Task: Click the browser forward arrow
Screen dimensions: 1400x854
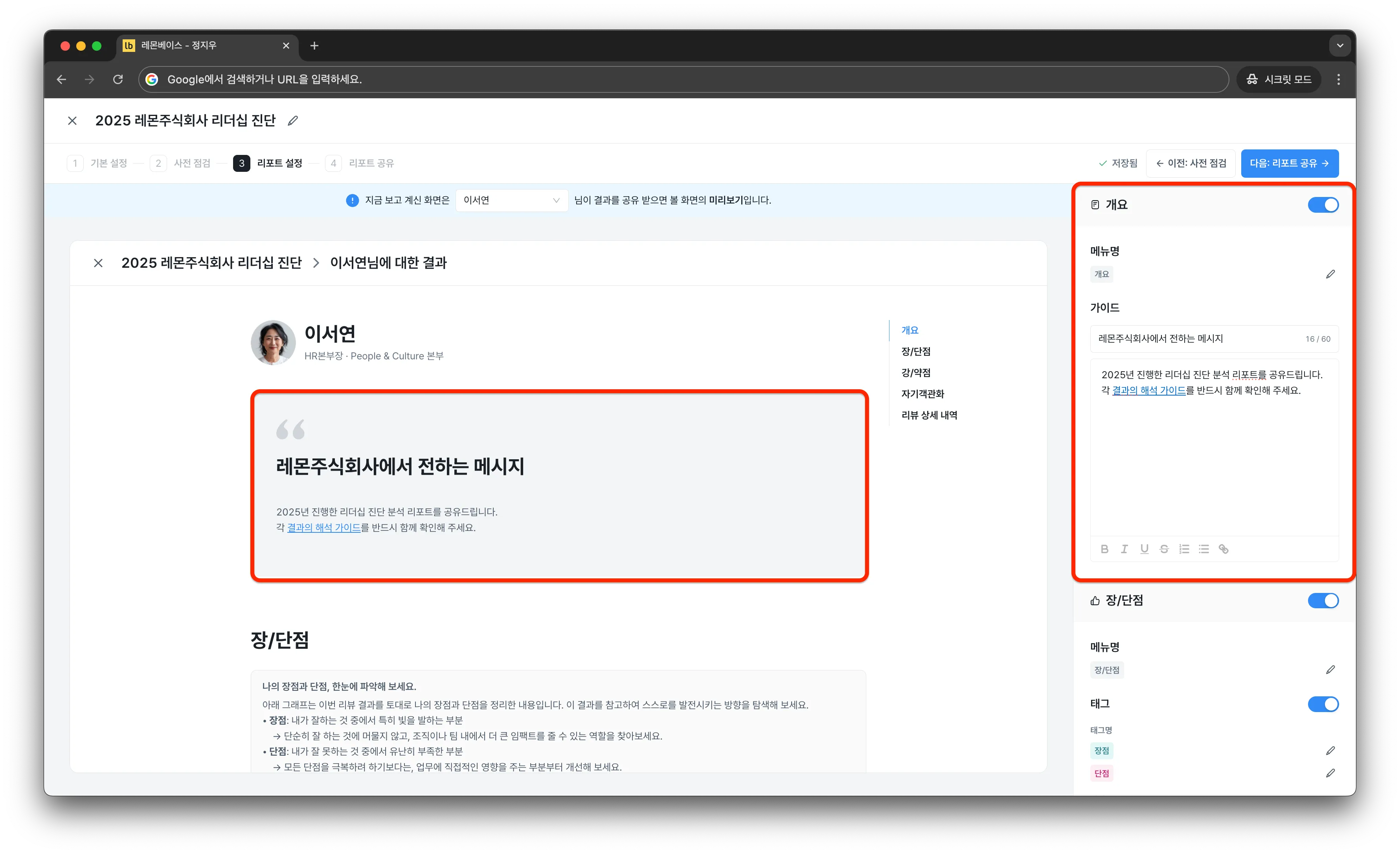Action: click(x=89, y=79)
